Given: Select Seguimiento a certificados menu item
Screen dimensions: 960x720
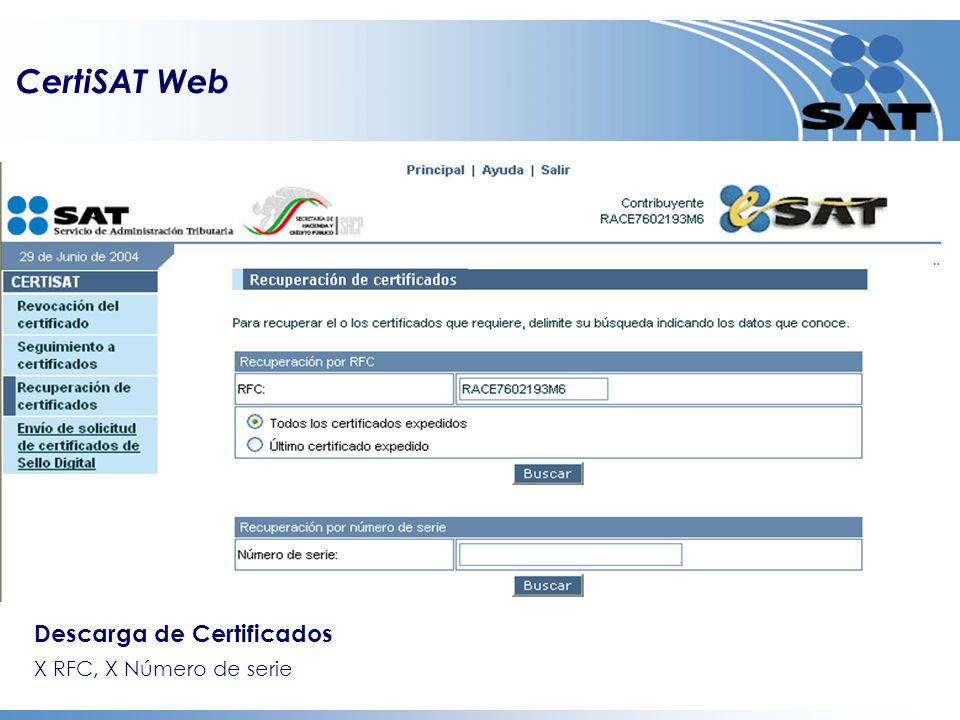Looking at the screenshot, I should pyautogui.click(x=80, y=355).
